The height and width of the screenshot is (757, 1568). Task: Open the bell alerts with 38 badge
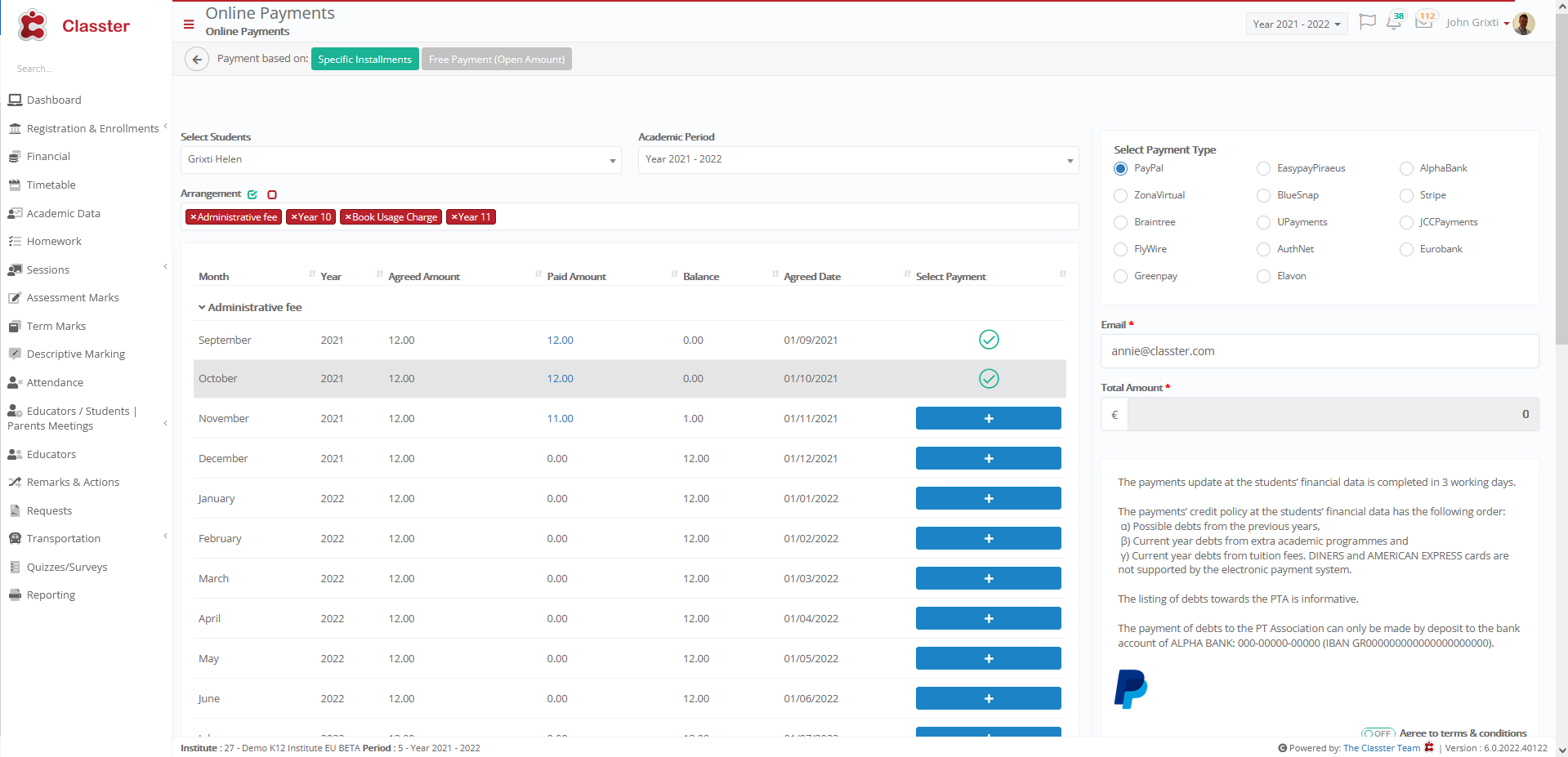pyautogui.click(x=1395, y=21)
